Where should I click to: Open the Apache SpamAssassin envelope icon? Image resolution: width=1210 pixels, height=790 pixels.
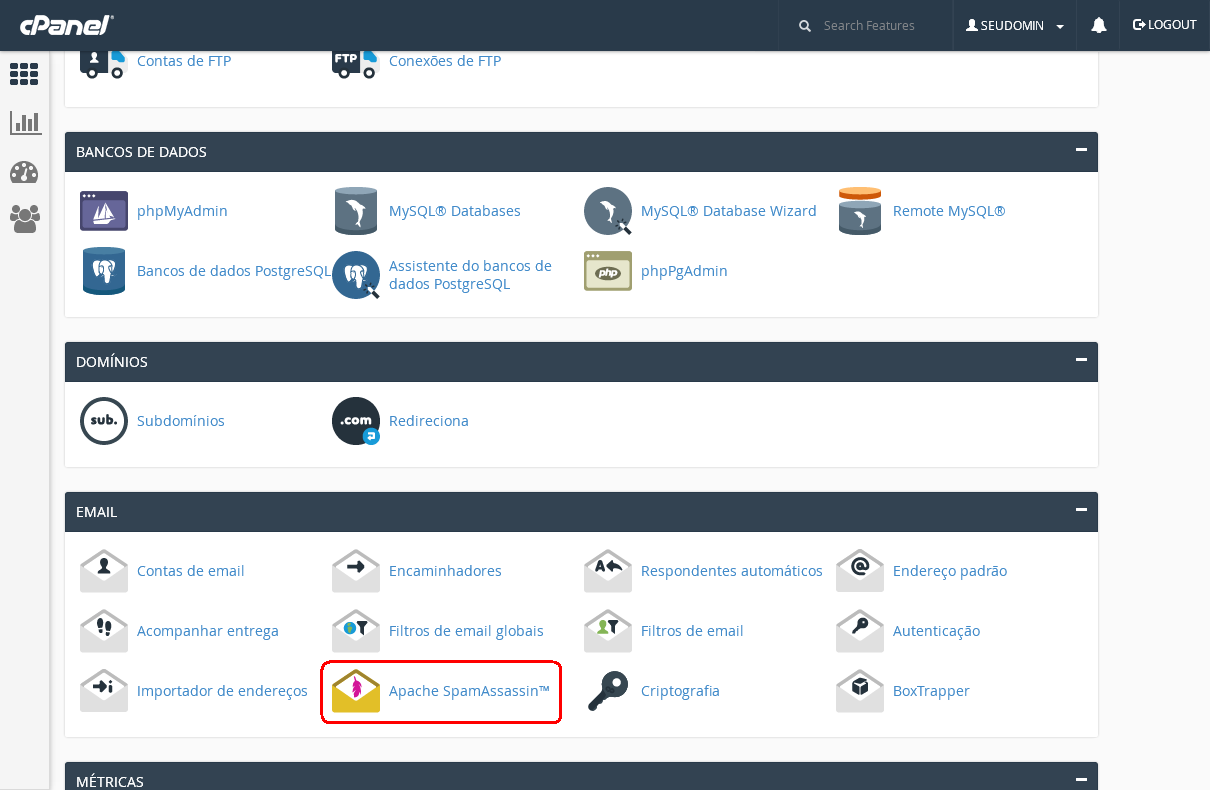[x=356, y=691]
